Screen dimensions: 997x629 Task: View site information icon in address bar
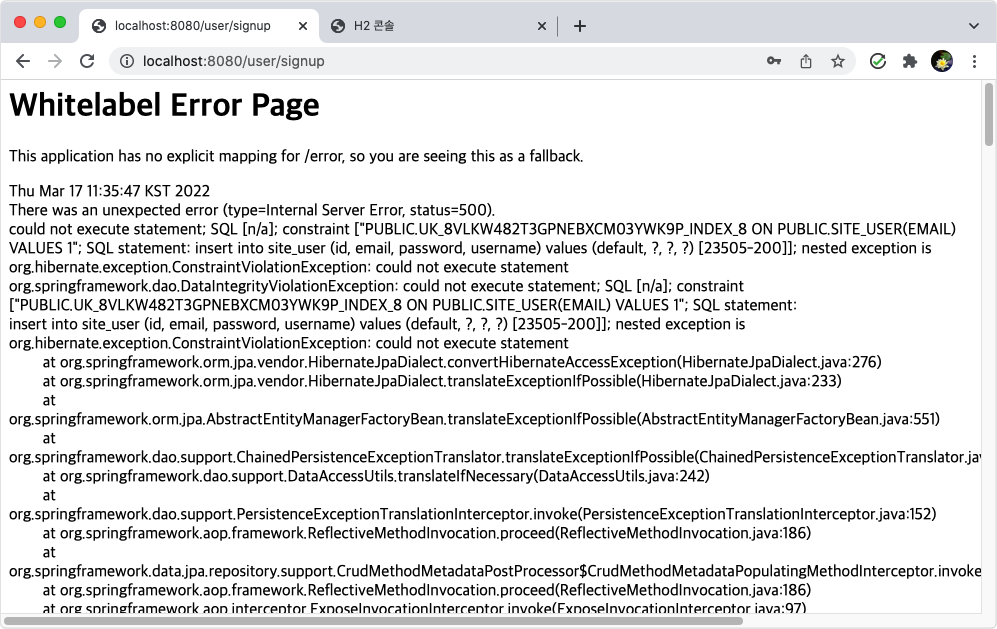[x=127, y=61]
